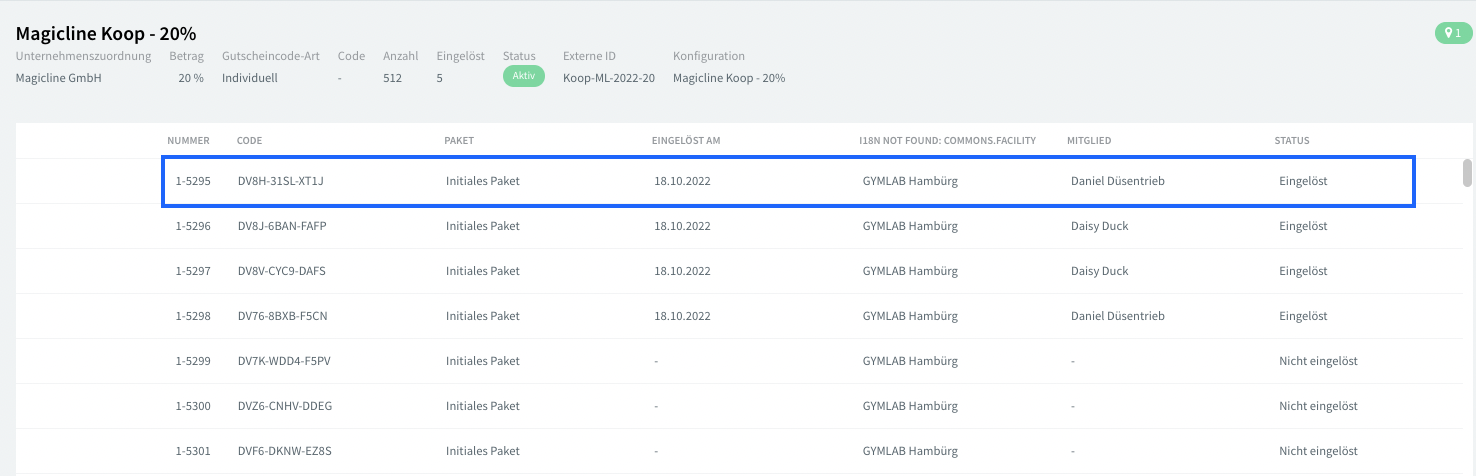Click the MITGLIED column header

pos(1089,141)
